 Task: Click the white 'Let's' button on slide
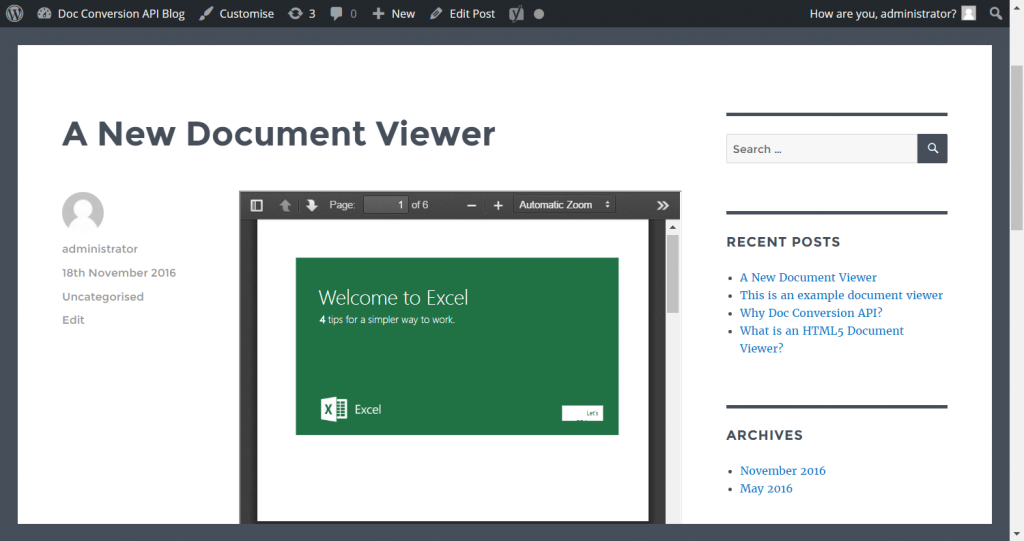(x=583, y=413)
